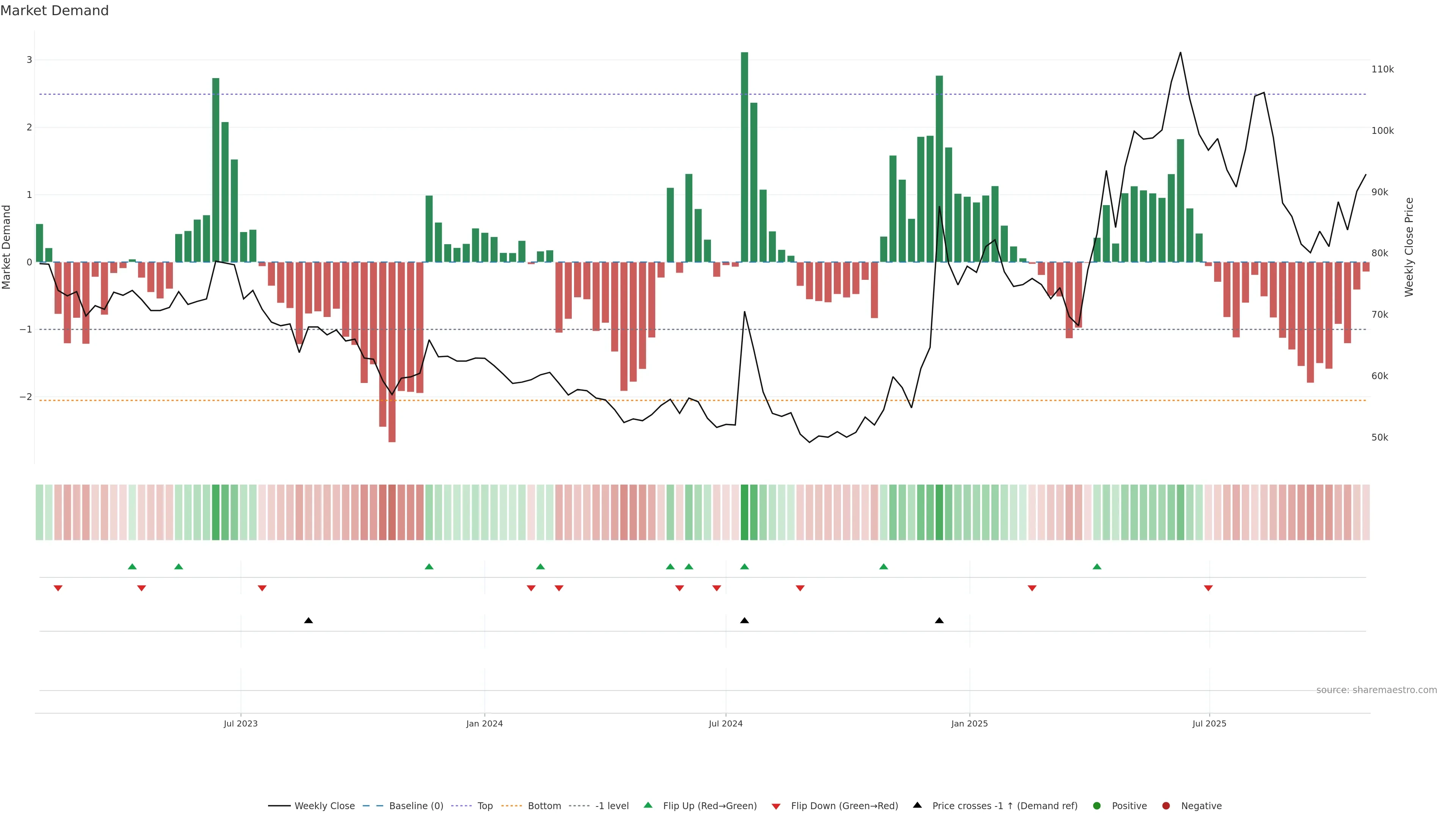Click the source: sharemaestro.com text
Viewport: 1456px width, 819px height.
pos(1376,690)
